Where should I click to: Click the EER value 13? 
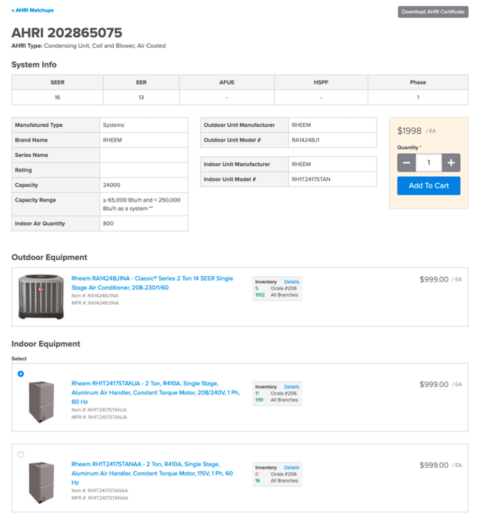[141, 97]
